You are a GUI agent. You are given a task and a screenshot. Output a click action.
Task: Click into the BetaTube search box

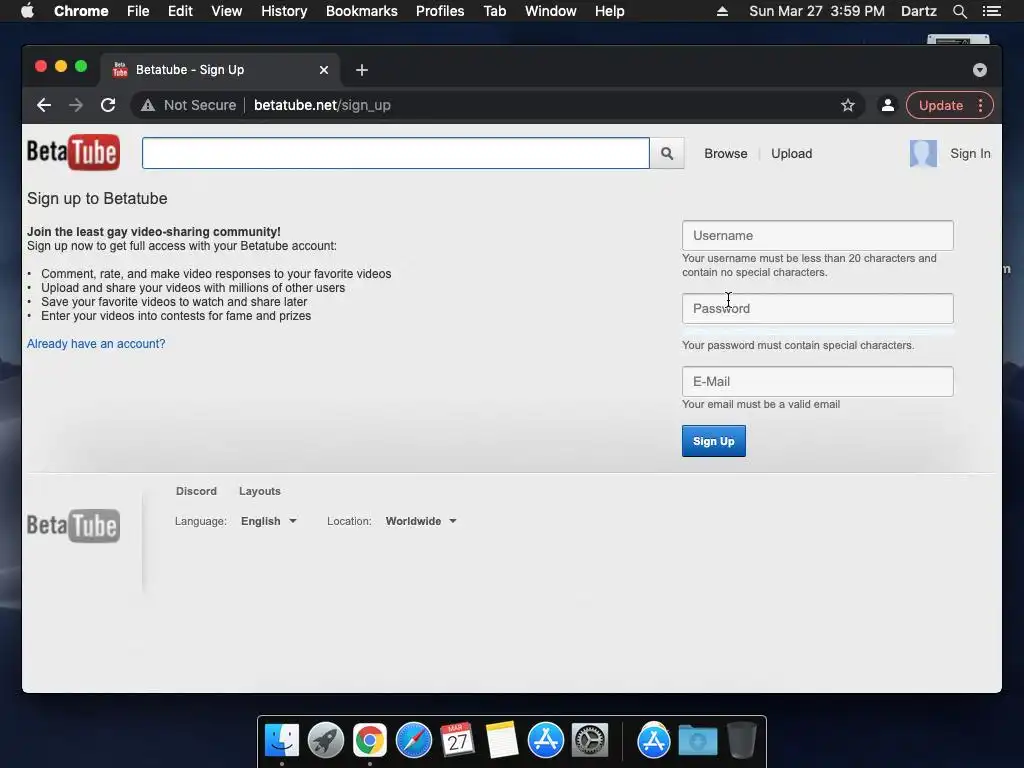coord(396,153)
